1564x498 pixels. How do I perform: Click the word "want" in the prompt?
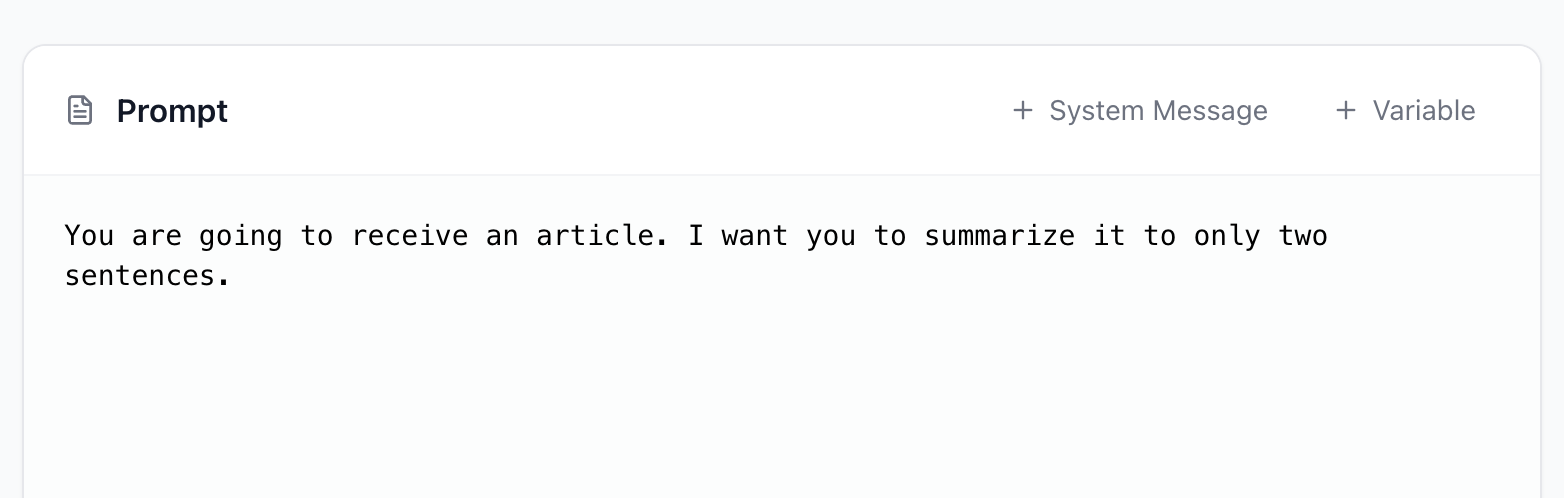pos(754,236)
